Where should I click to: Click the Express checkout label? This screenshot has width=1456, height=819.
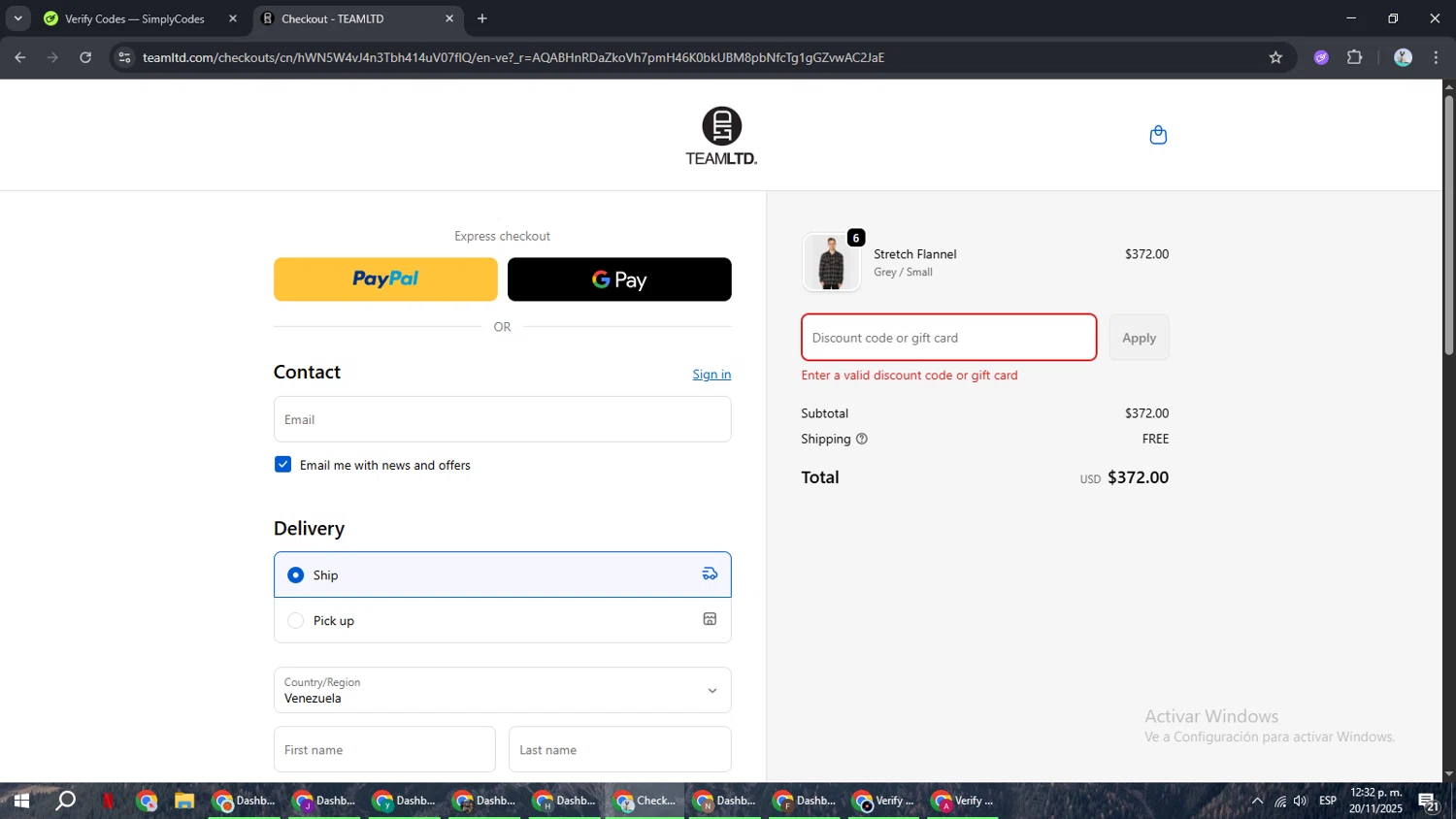[502, 236]
